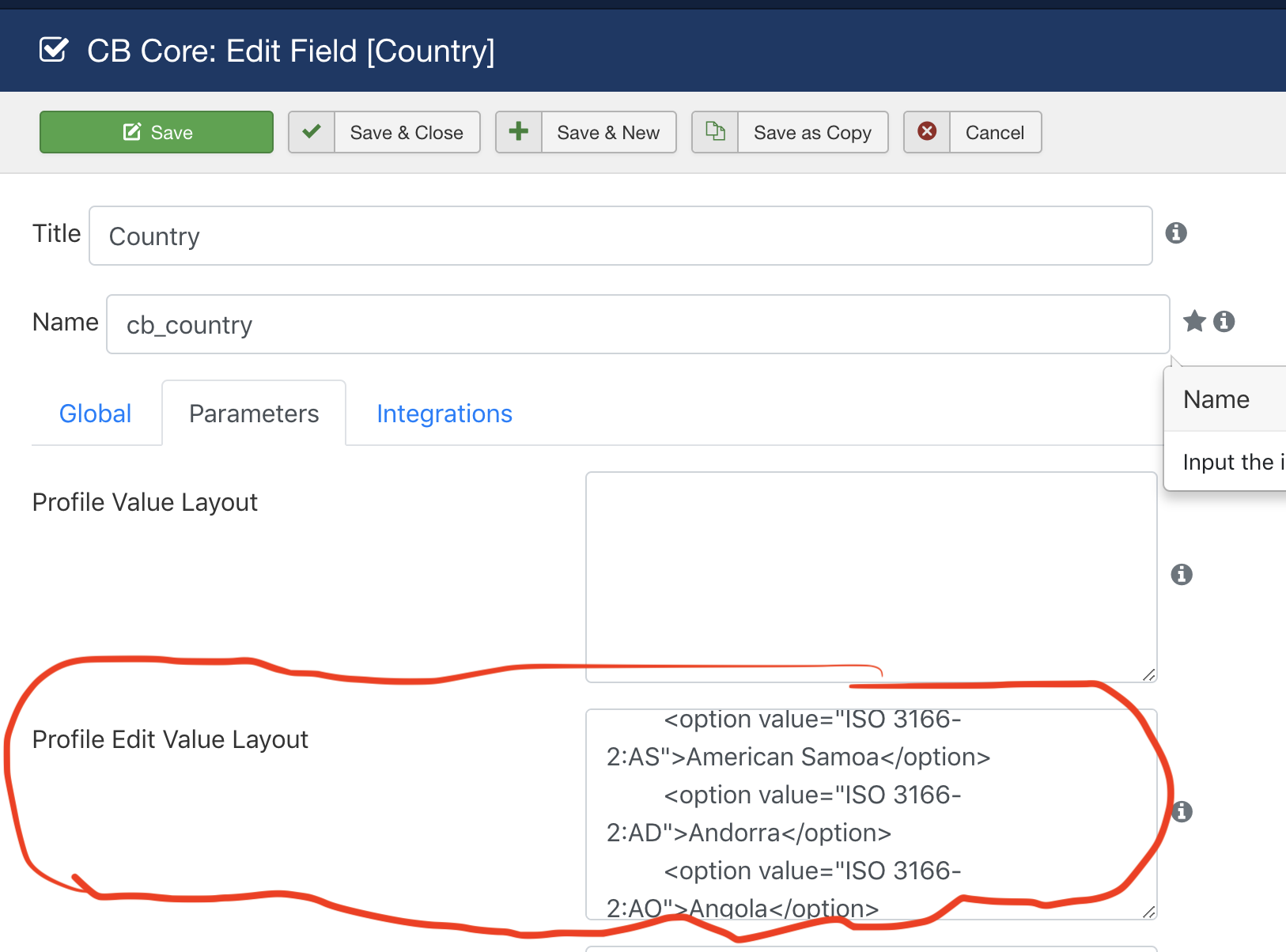1286x952 pixels.
Task: Click the page title CB Core: Edit Field
Action: click(x=290, y=51)
